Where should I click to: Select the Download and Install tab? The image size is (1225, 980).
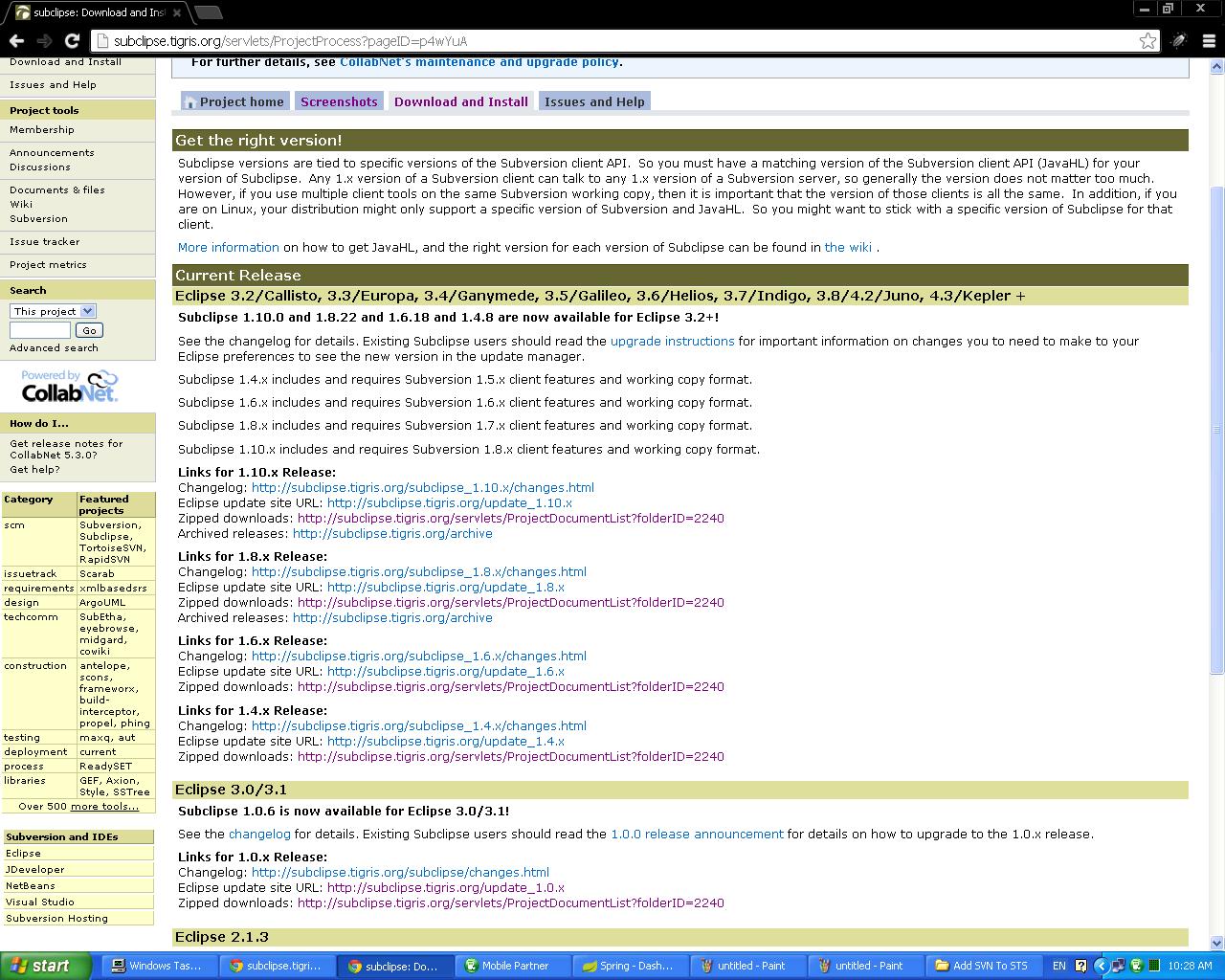coord(461,101)
